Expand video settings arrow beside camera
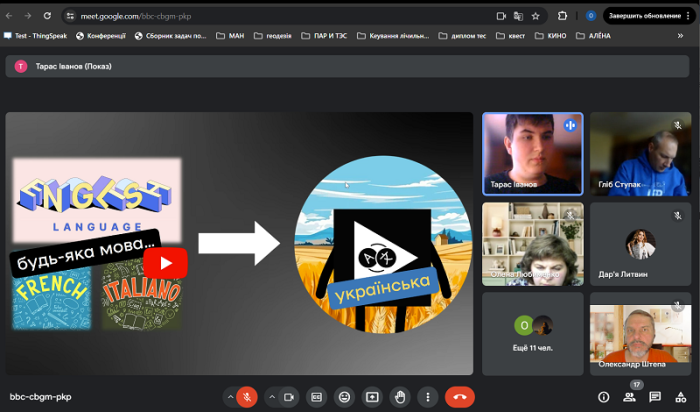Image resolution: width=700 pixels, height=412 pixels. [x=272, y=396]
